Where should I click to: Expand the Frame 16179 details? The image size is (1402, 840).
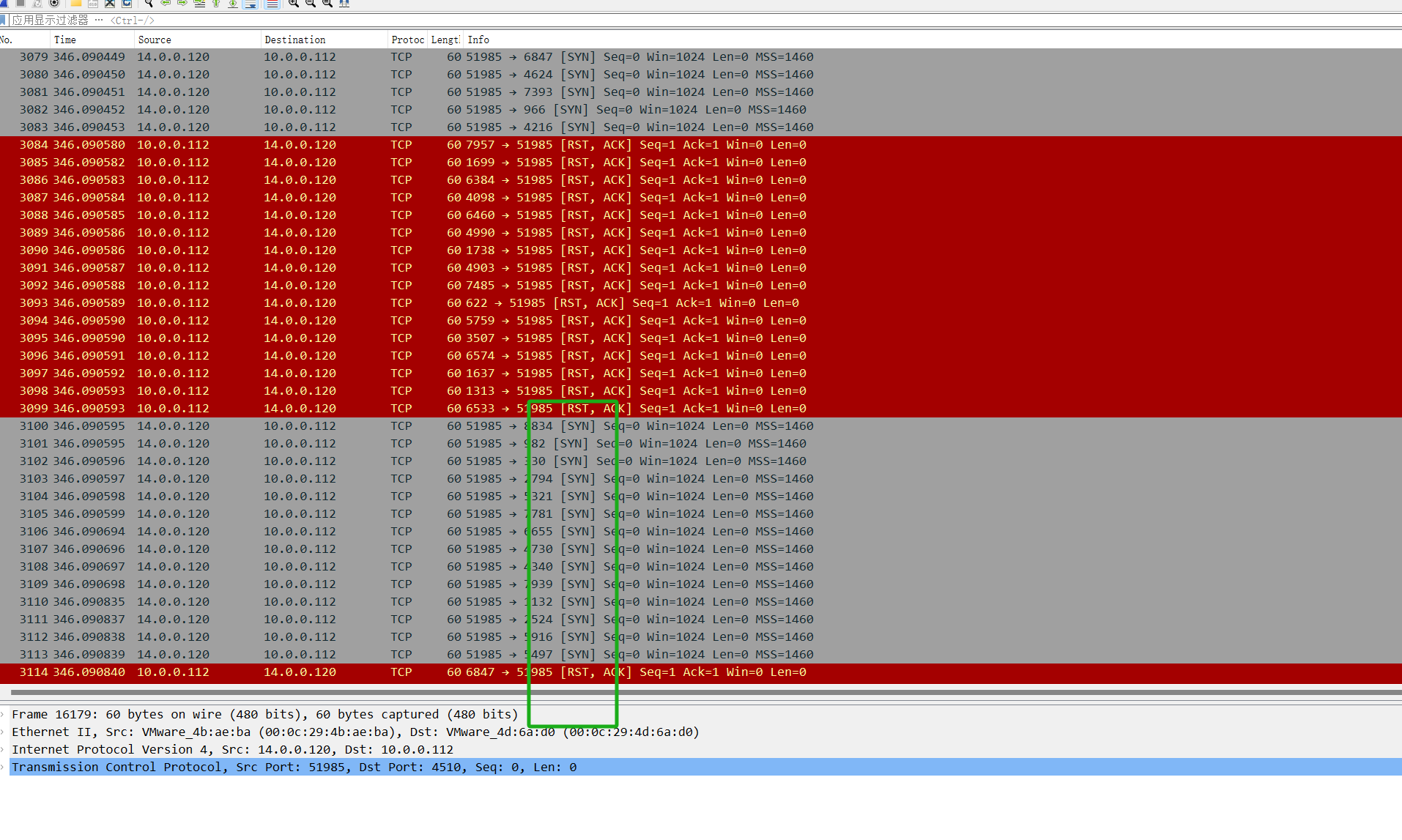coord(3,714)
